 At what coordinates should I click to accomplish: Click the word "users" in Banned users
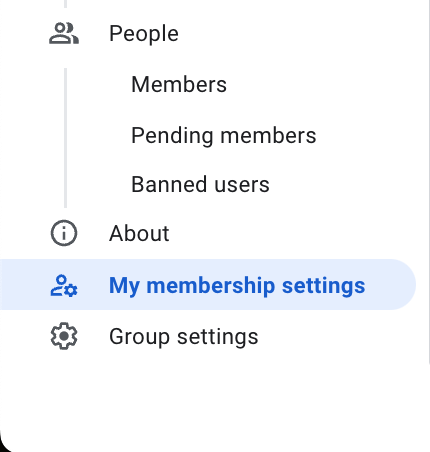pos(242,185)
